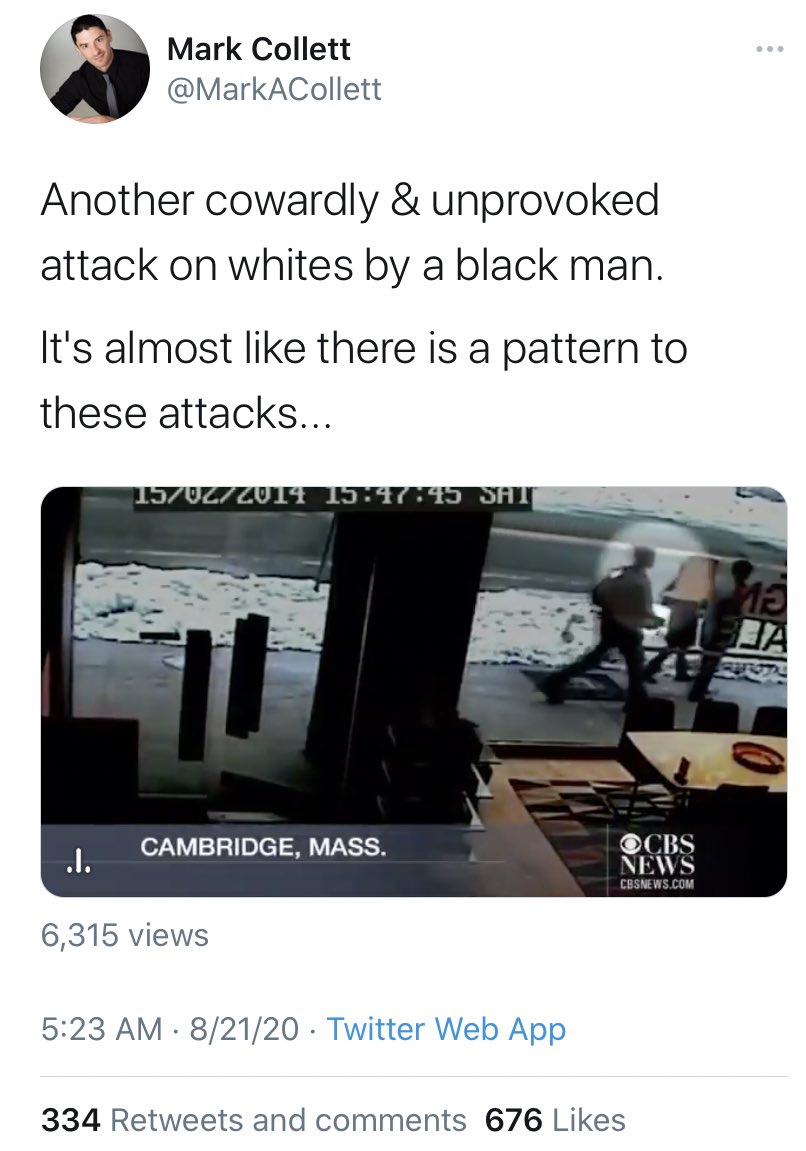Viewport: 806px width, 1151px height.
Task: Click the Twitter Web App source link
Action: (446, 1028)
